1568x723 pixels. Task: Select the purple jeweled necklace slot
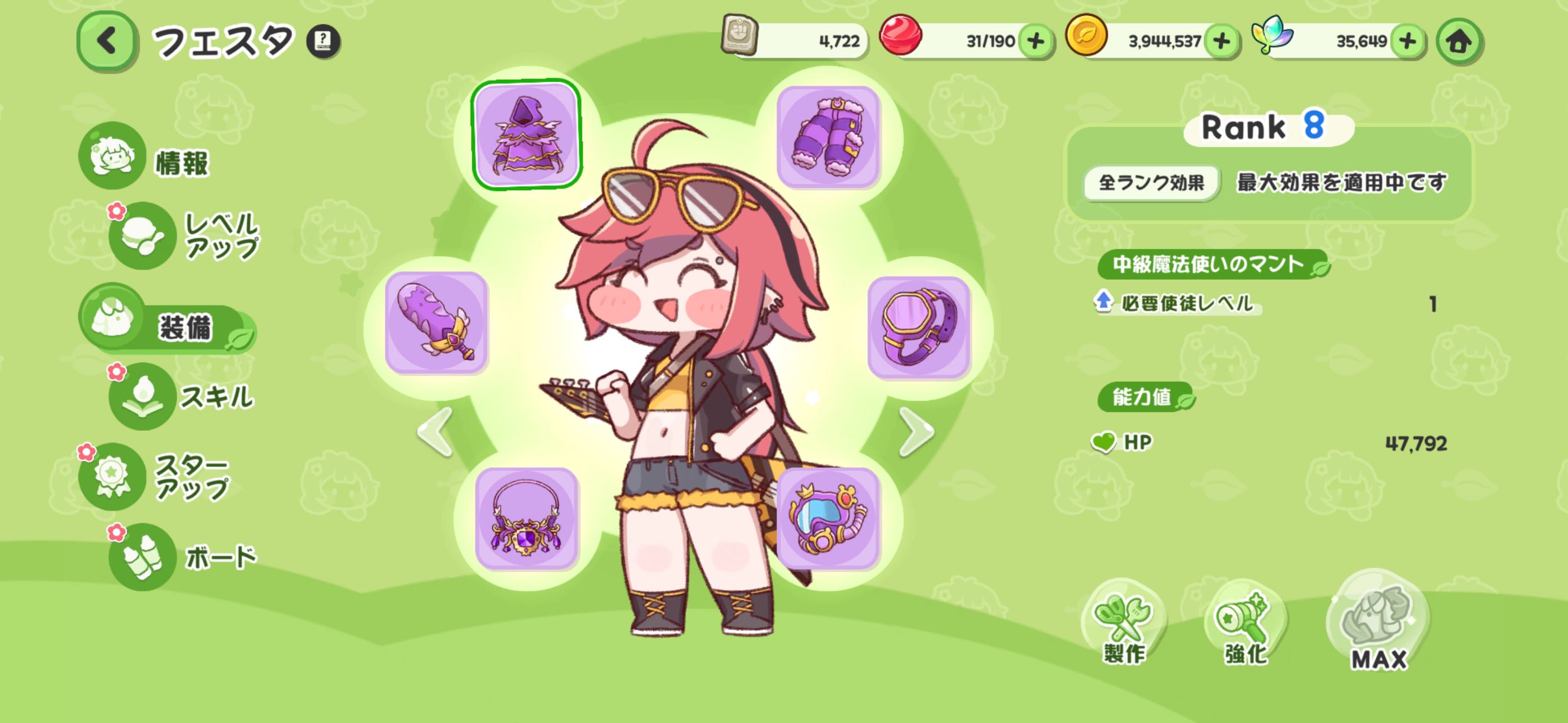(x=527, y=518)
